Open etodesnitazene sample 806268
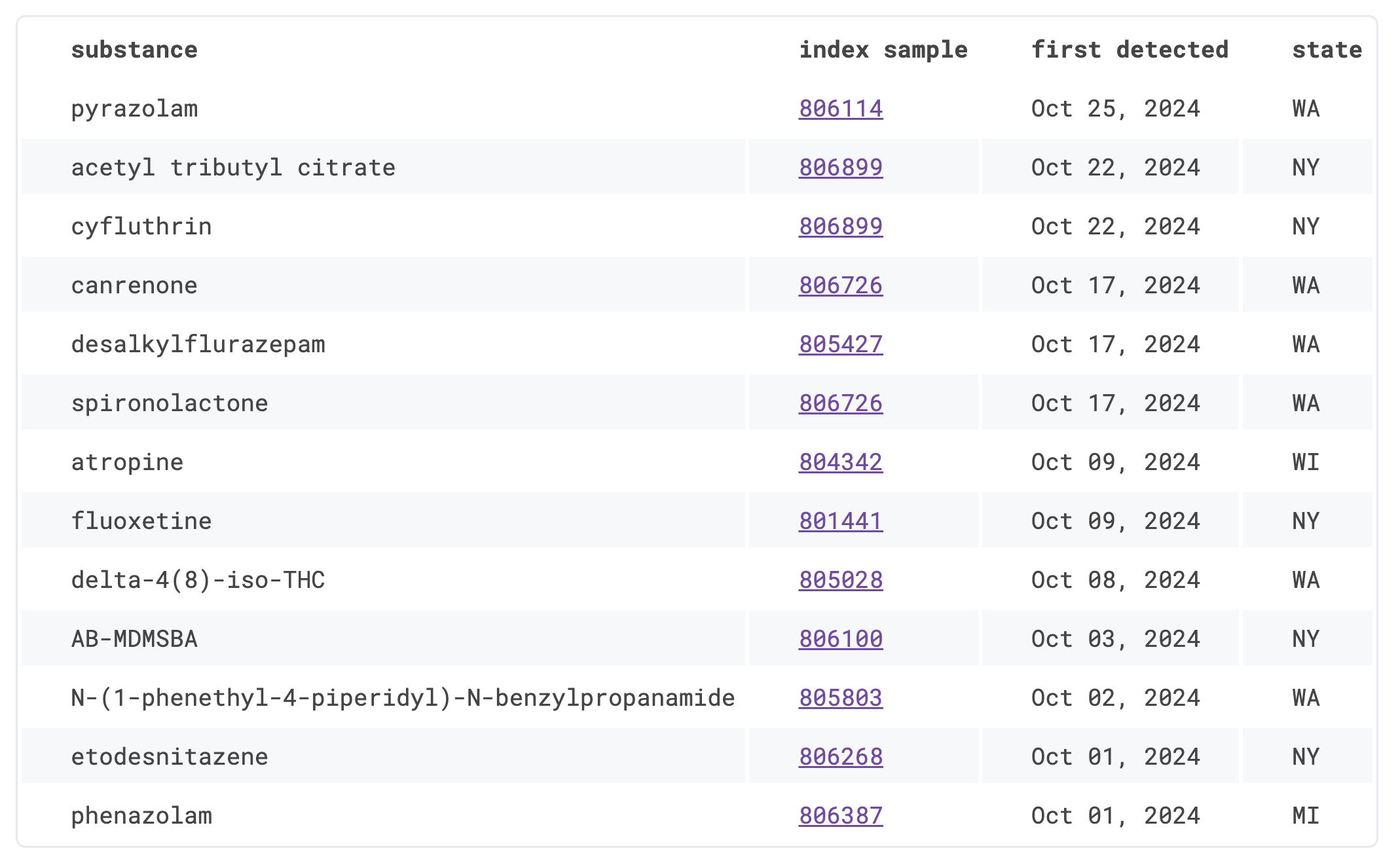 [840, 757]
